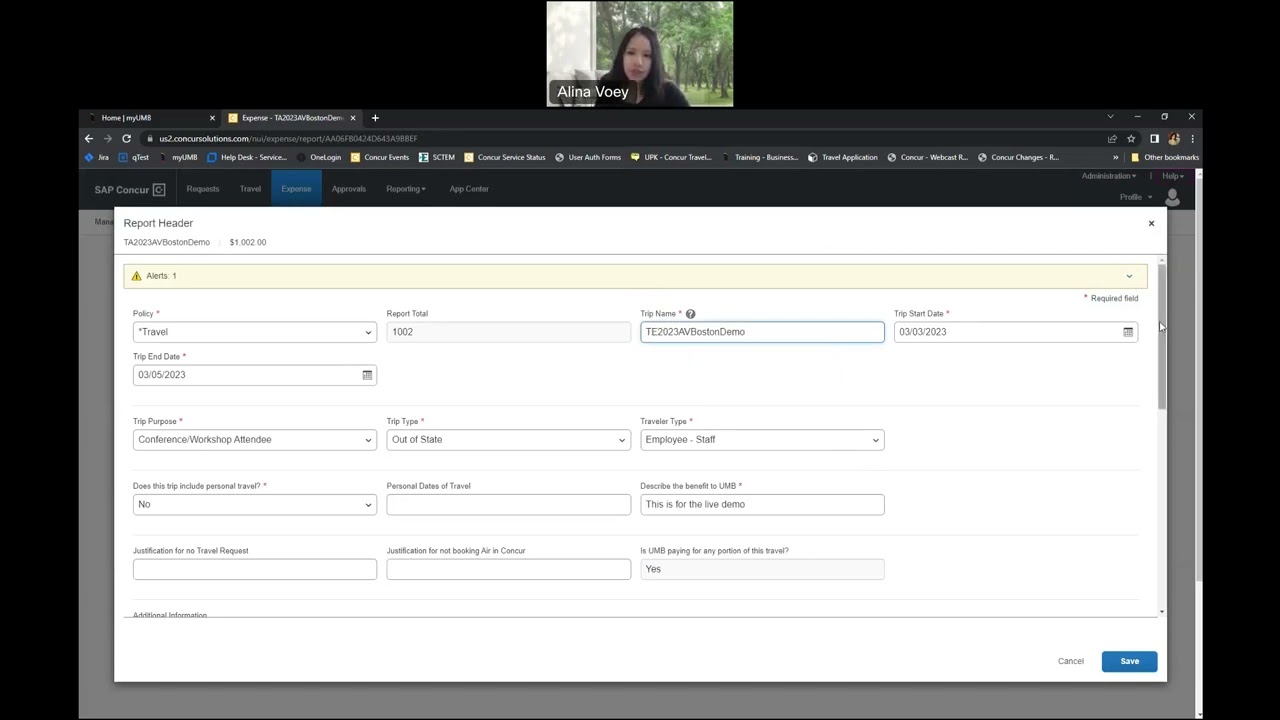Open the Requests menu in SAP Concur

coord(202,189)
